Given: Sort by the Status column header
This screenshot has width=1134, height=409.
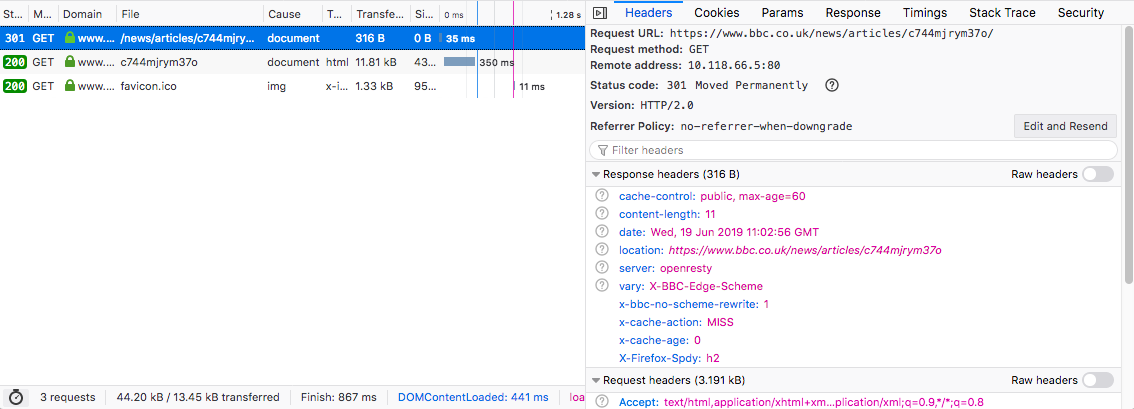Looking at the screenshot, I should (x=14, y=14).
